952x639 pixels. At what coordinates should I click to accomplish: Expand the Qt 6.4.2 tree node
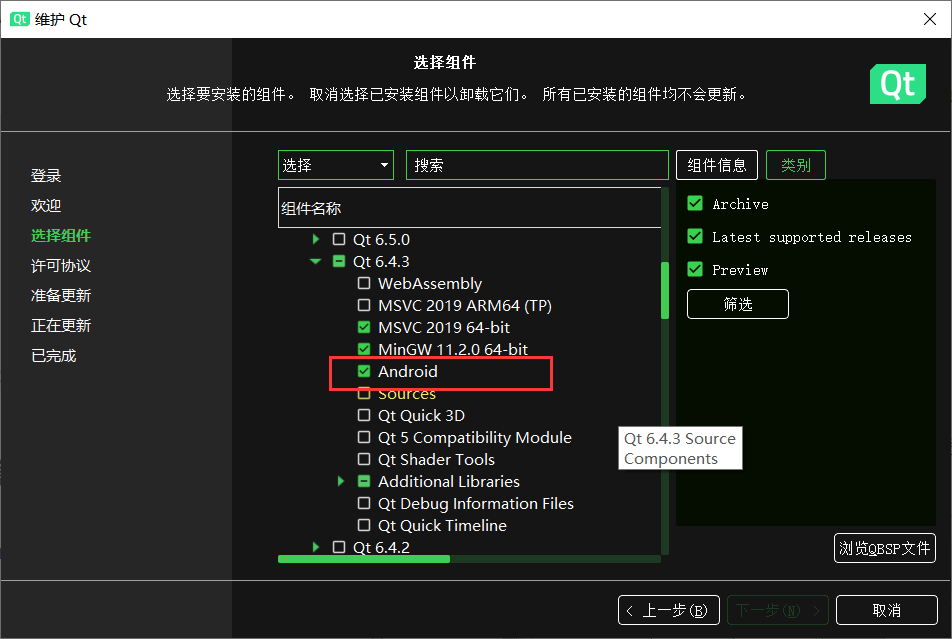click(x=316, y=547)
